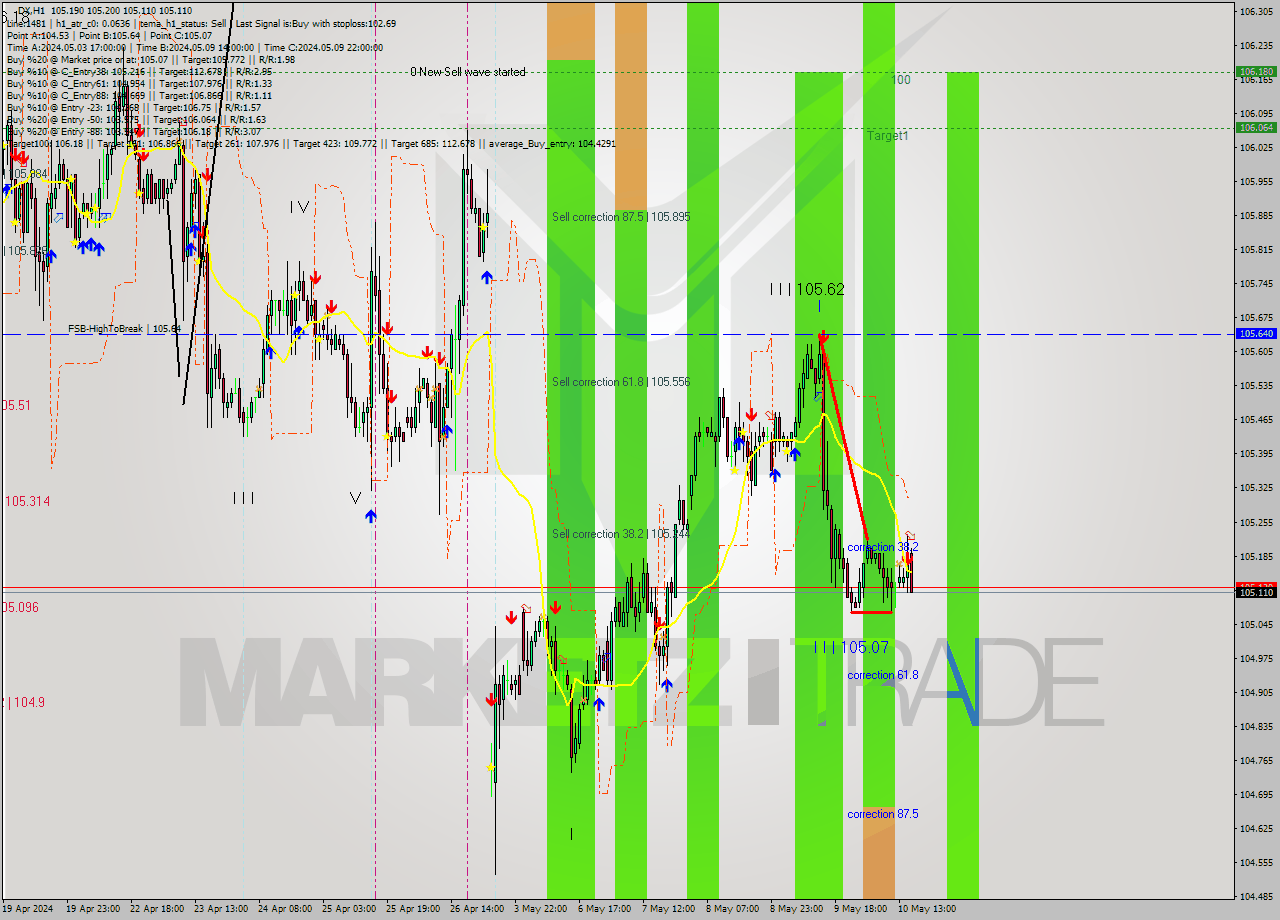The width and height of the screenshot is (1280, 920).
Task: Select the '0 New Sell wave started' label
Action: coord(467,72)
